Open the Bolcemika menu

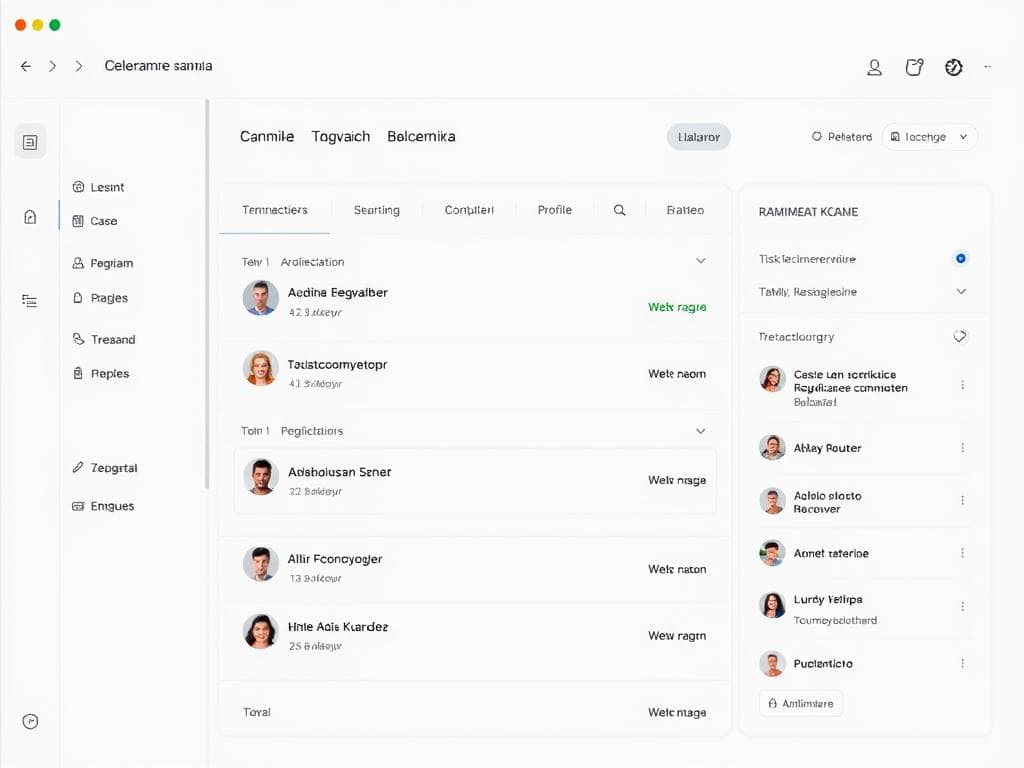coord(421,136)
